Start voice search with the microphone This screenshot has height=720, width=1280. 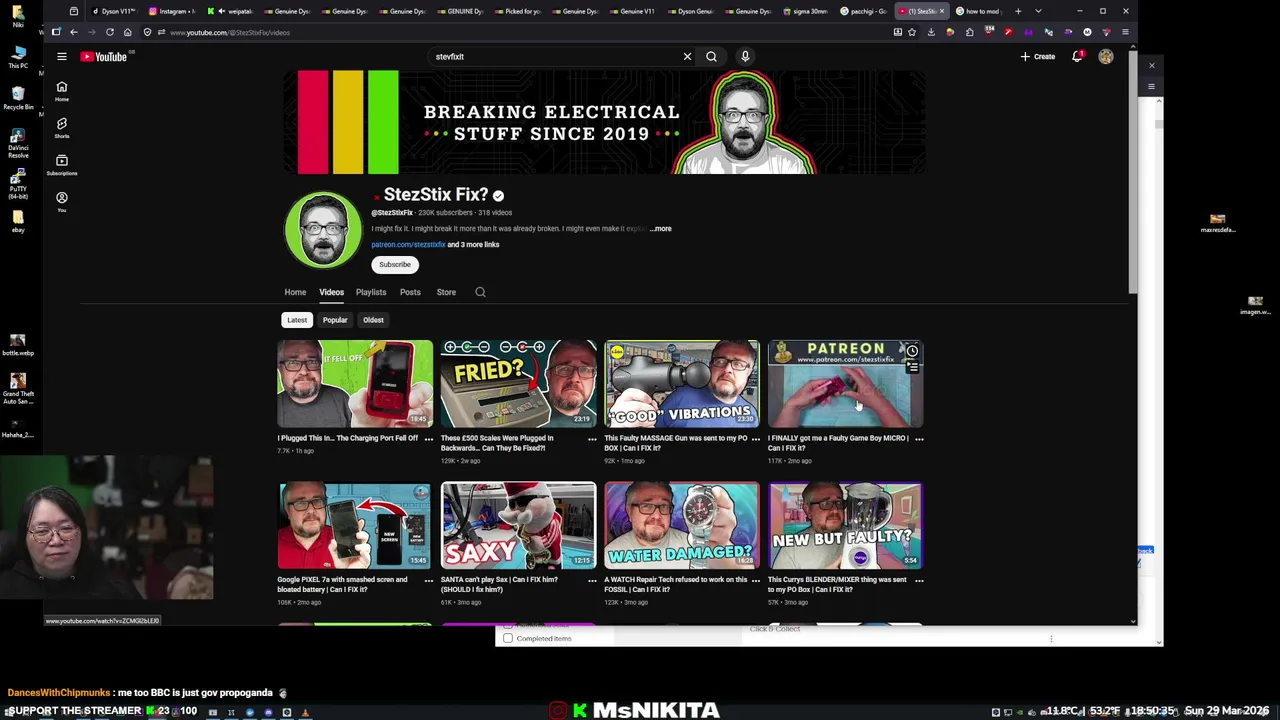[745, 57]
